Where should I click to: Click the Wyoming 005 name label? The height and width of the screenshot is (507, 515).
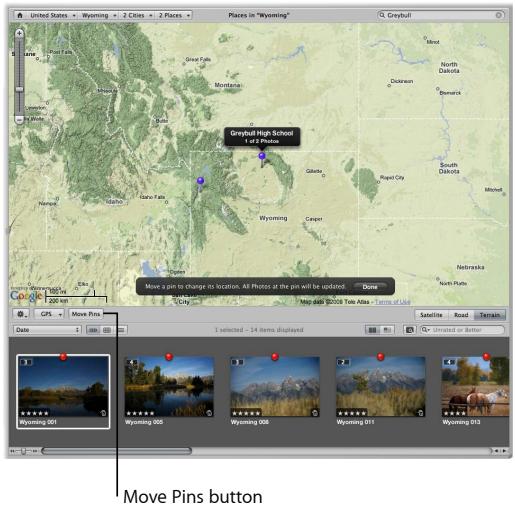[144, 422]
